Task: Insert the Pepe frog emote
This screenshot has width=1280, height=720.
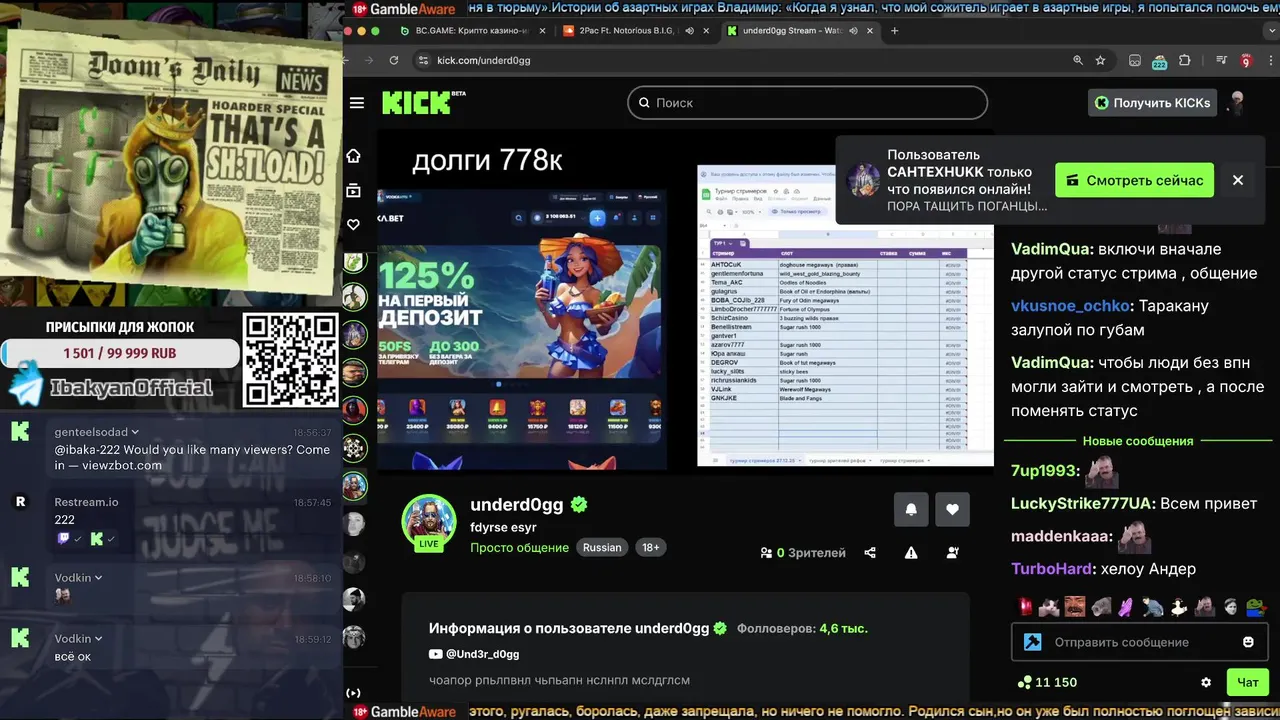Action: 1255,606
